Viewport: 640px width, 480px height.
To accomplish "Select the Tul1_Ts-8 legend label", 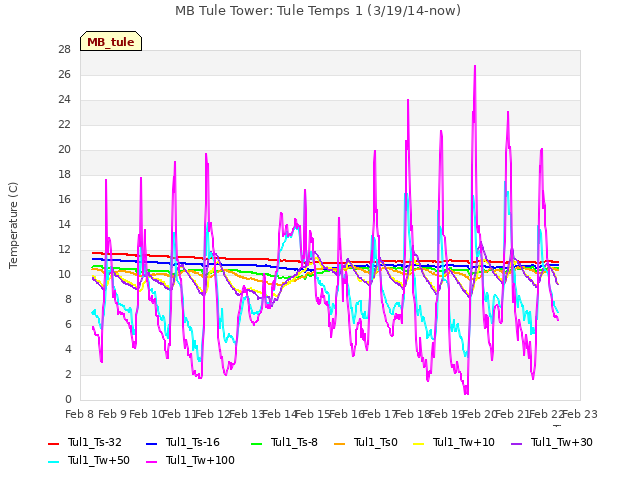I will point(294,442).
